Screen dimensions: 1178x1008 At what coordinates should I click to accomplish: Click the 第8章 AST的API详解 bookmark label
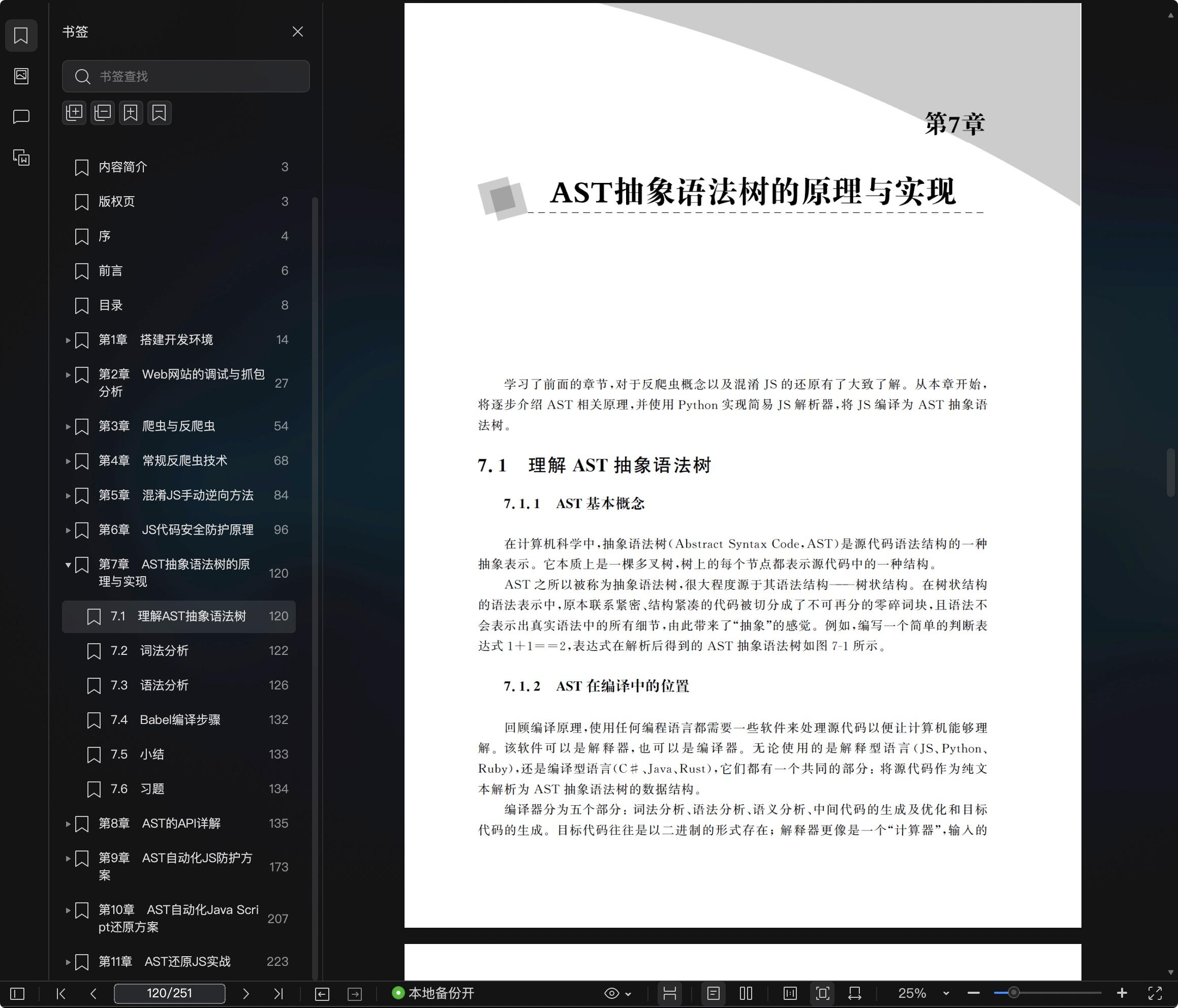tap(160, 823)
